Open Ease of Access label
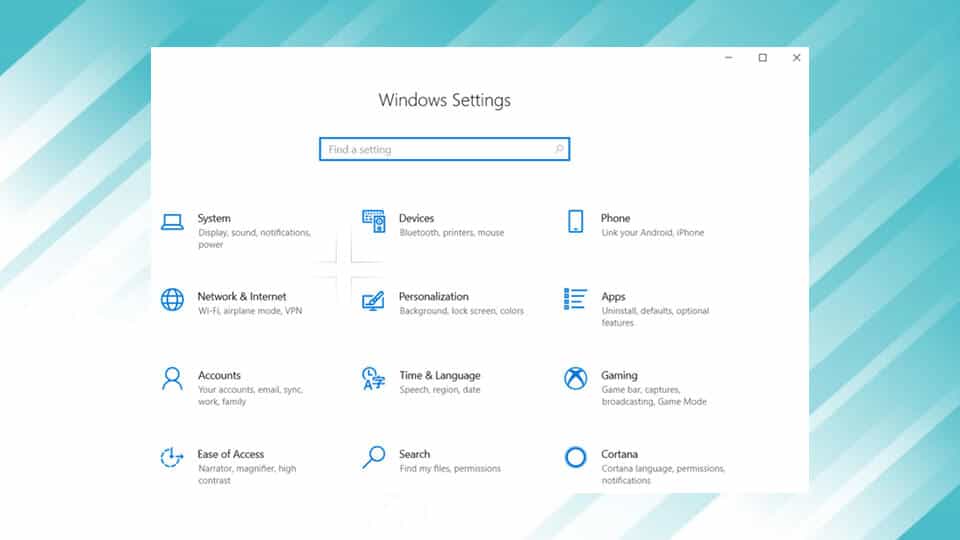960x540 pixels. point(230,454)
